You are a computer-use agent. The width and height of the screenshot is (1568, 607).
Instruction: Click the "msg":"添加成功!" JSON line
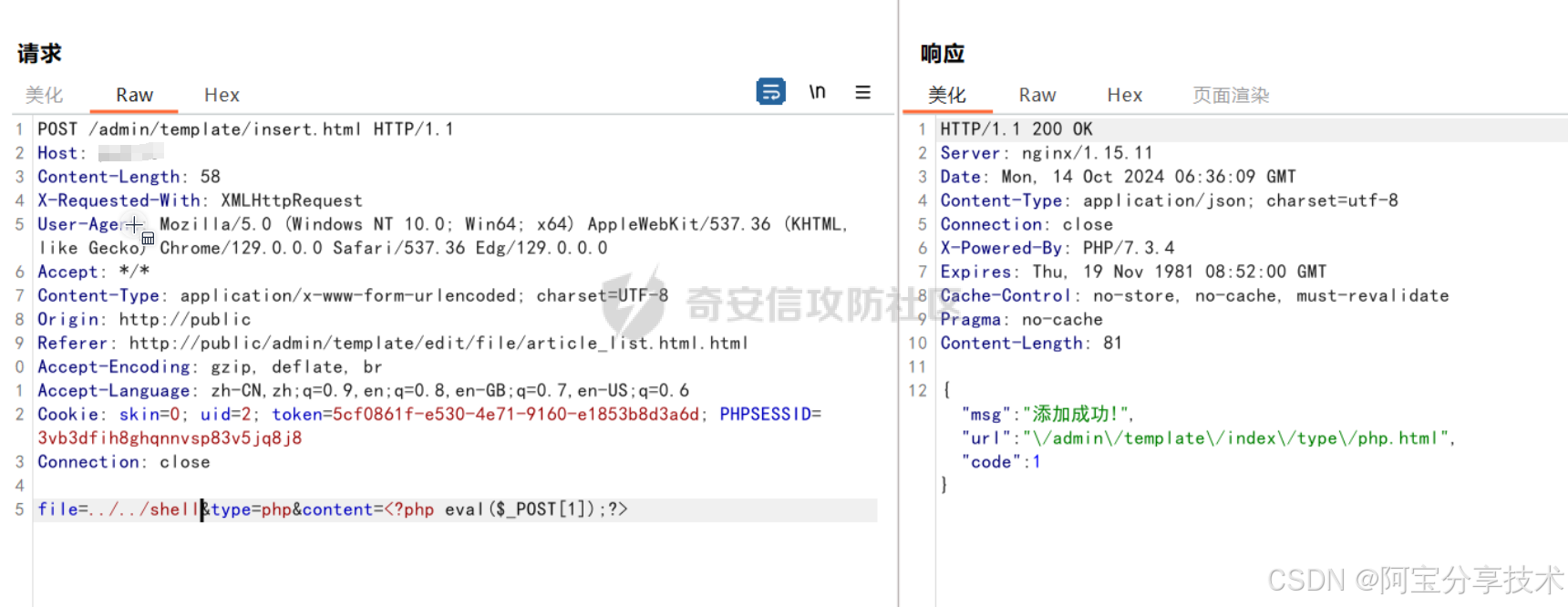click(1048, 414)
